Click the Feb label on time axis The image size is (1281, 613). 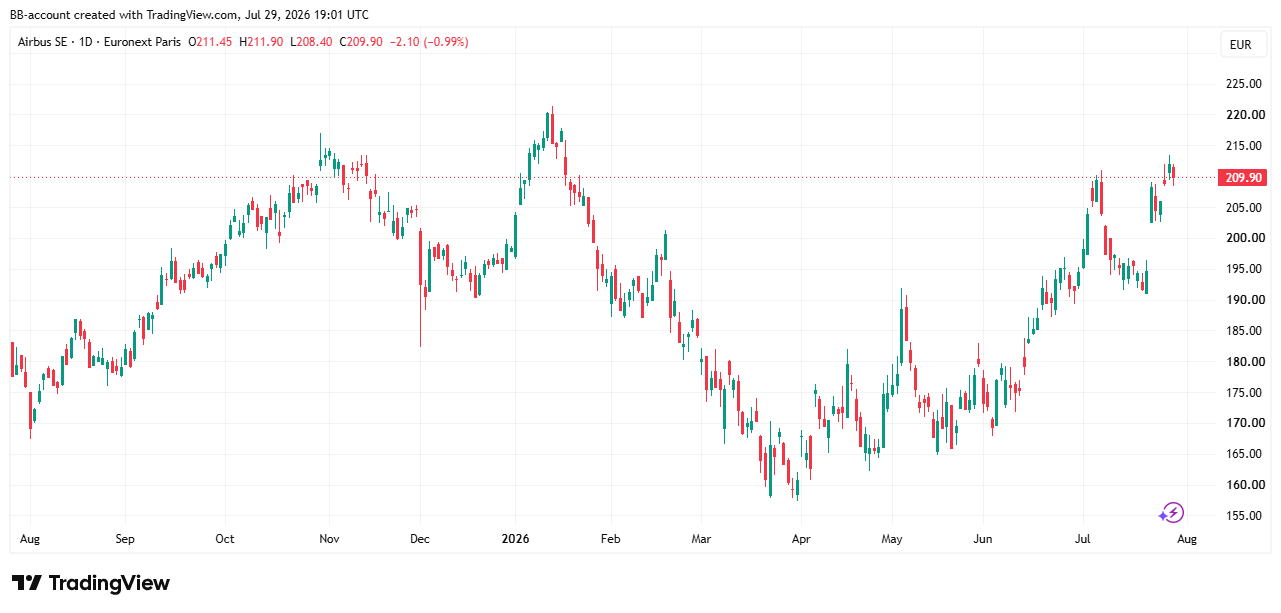[x=610, y=539]
